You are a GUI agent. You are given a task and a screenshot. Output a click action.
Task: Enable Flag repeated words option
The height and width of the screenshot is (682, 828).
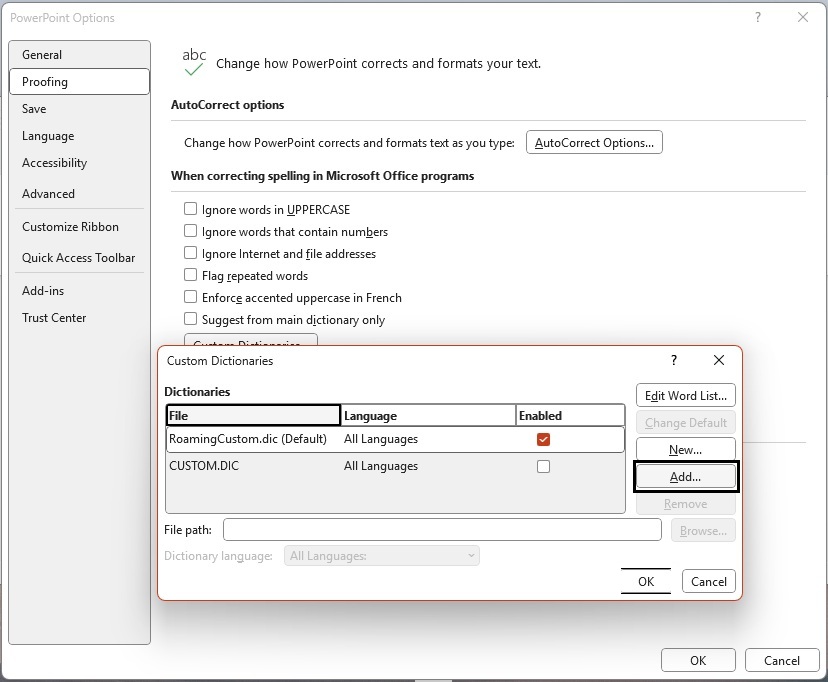click(190, 276)
